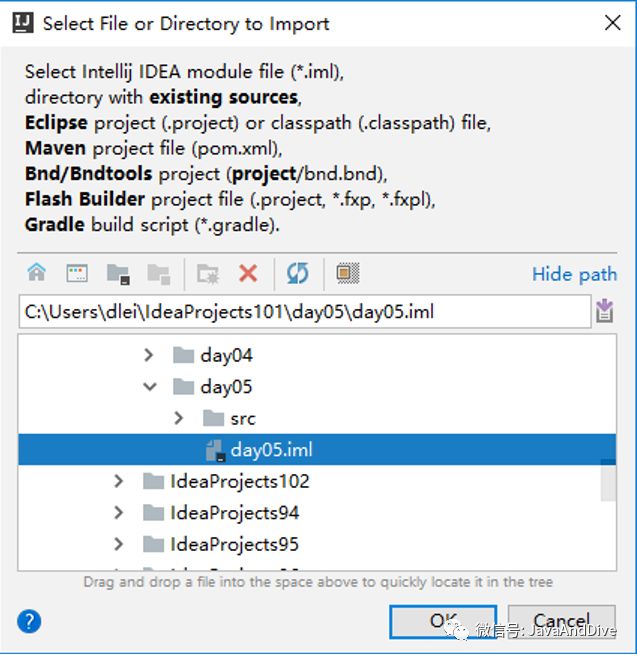Jump to the Desktop directory icon
637x659 pixels.
pos(77,274)
